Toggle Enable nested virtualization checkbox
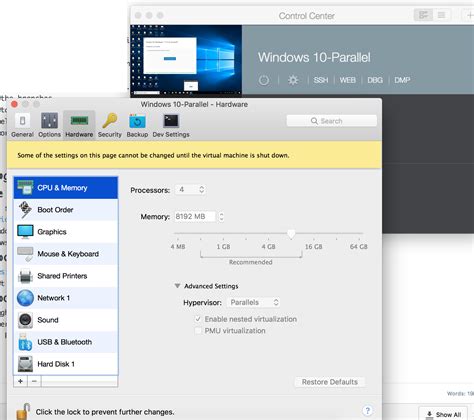The image size is (474, 420). click(198, 319)
